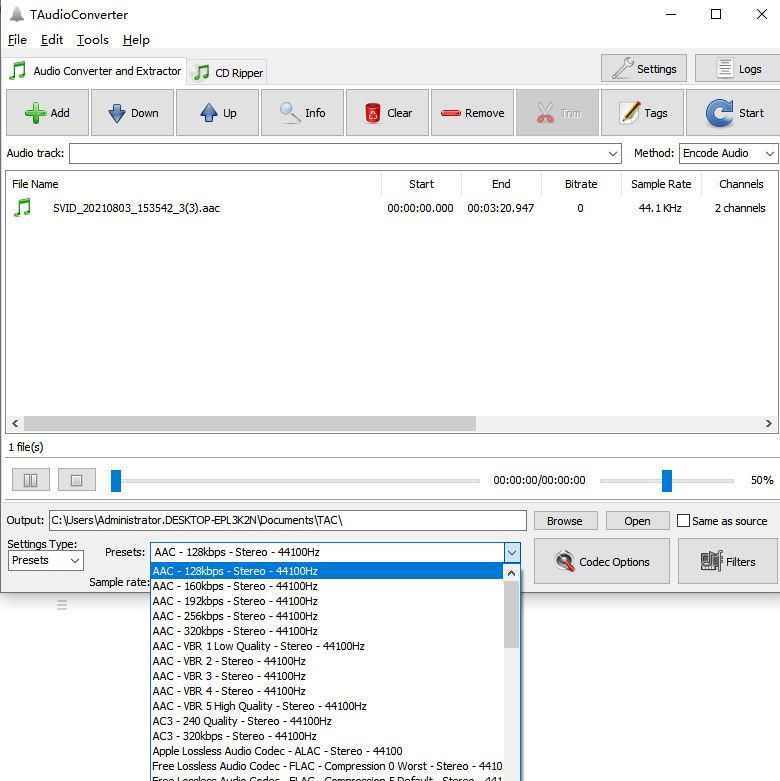Open the Logs window
Image resolution: width=780 pixels, height=781 pixels.
(738, 68)
